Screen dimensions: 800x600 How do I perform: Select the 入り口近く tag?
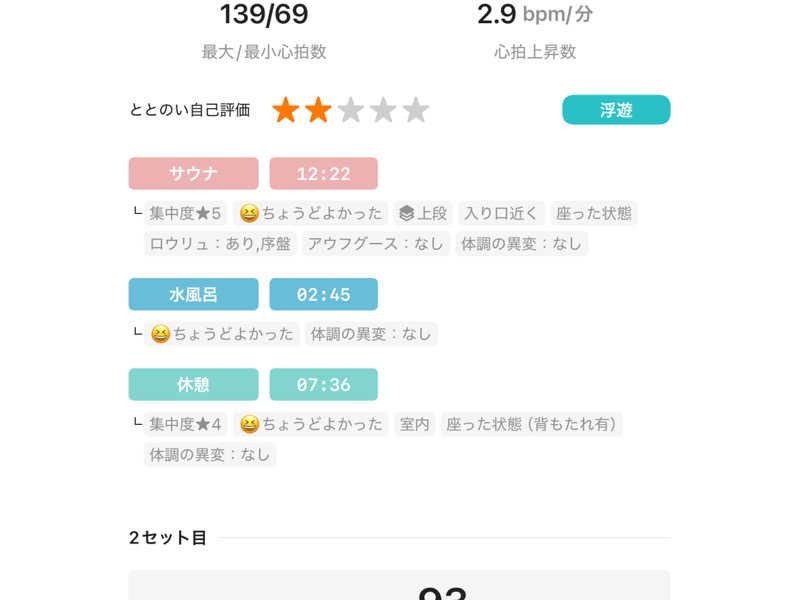tap(501, 213)
